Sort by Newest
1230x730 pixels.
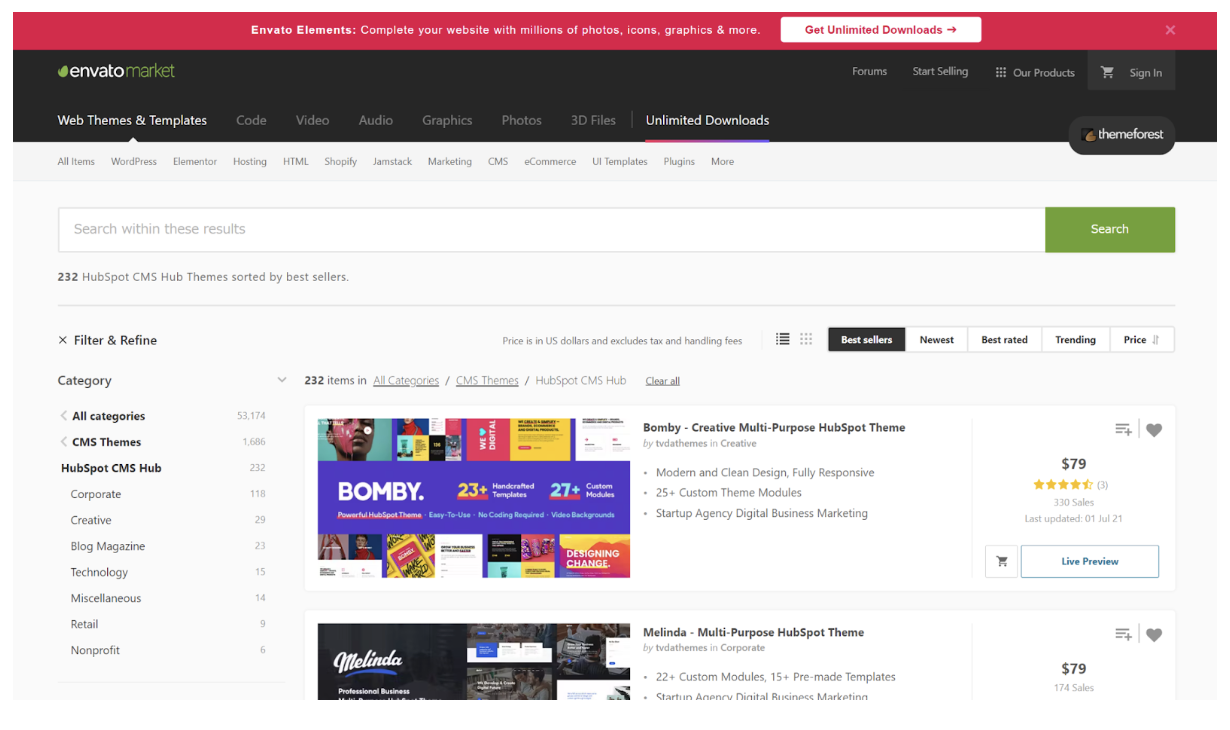(x=937, y=340)
